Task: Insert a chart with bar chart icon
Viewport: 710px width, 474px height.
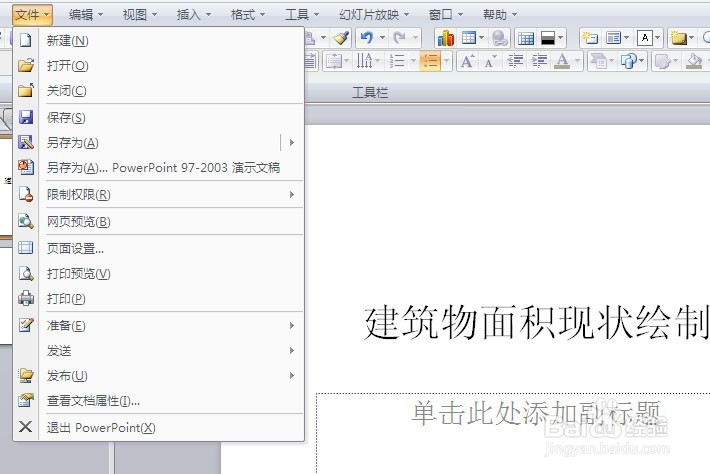Action: click(x=446, y=38)
